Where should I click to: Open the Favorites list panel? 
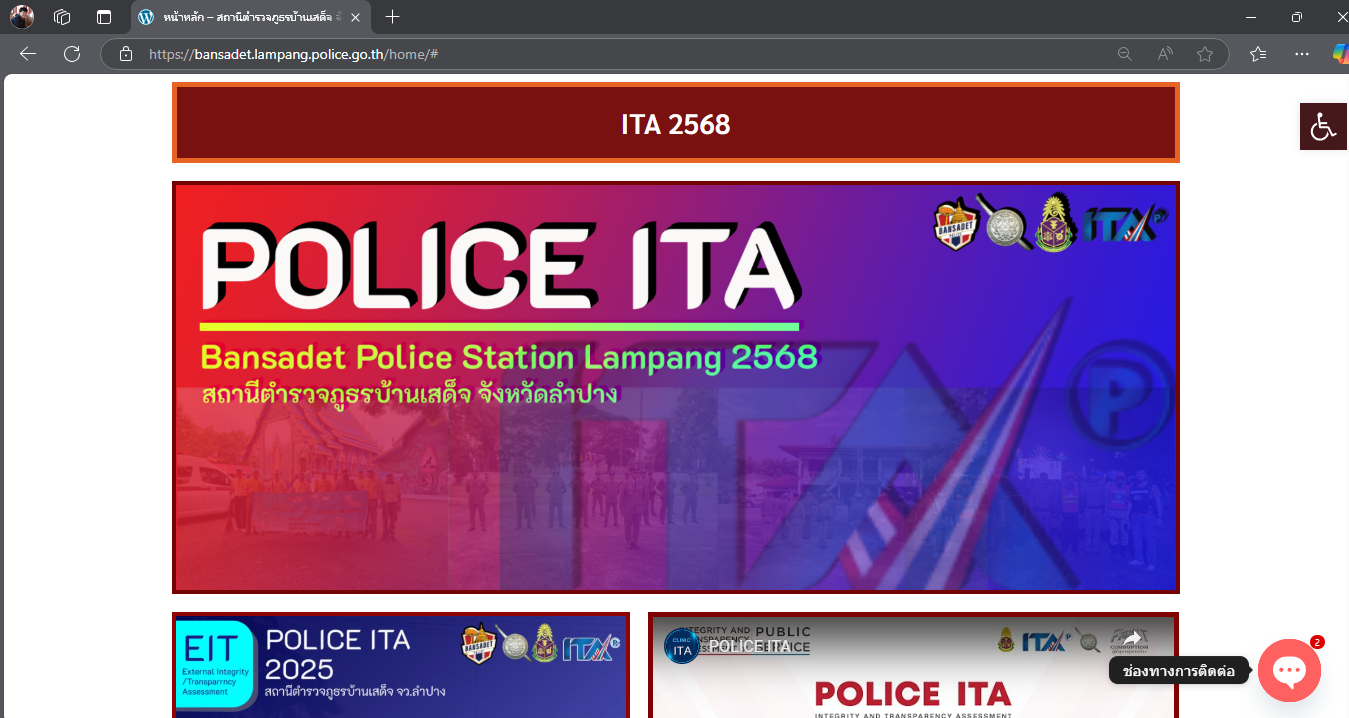[x=1258, y=54]
